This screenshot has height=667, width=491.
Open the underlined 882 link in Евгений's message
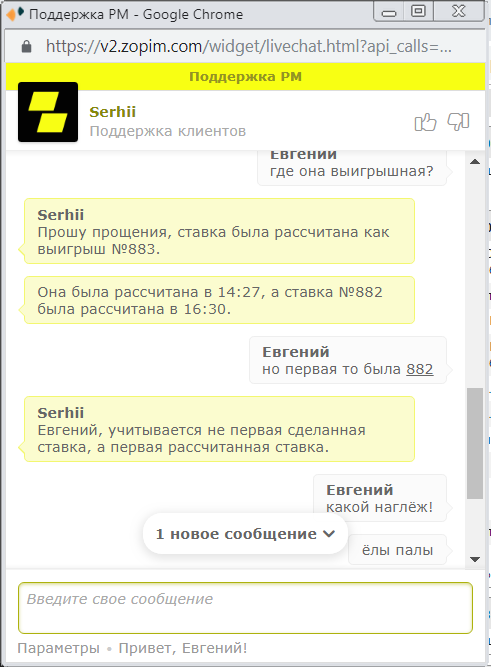click(420, 369)
